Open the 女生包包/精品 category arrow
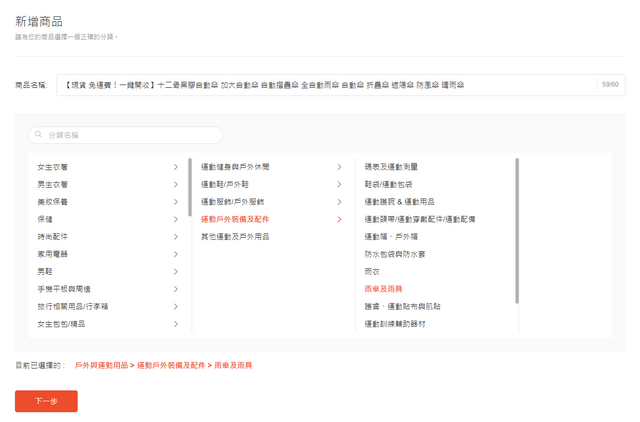 click(x=176, y=324)
